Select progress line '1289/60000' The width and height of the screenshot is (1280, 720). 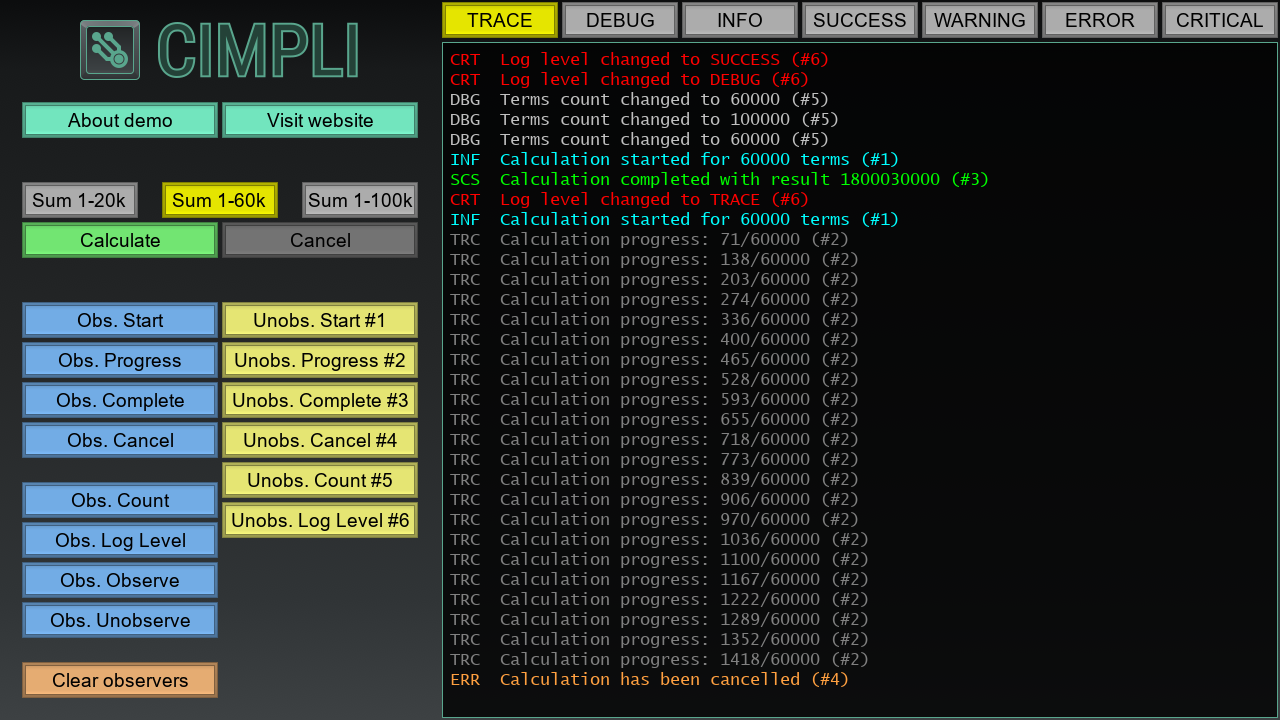click(660, 620)
